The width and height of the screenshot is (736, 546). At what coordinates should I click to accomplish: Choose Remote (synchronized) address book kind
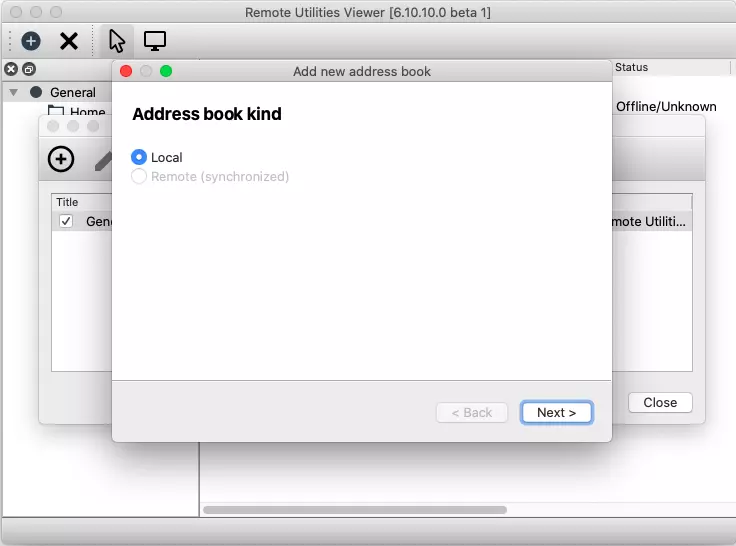coord(139,177)
